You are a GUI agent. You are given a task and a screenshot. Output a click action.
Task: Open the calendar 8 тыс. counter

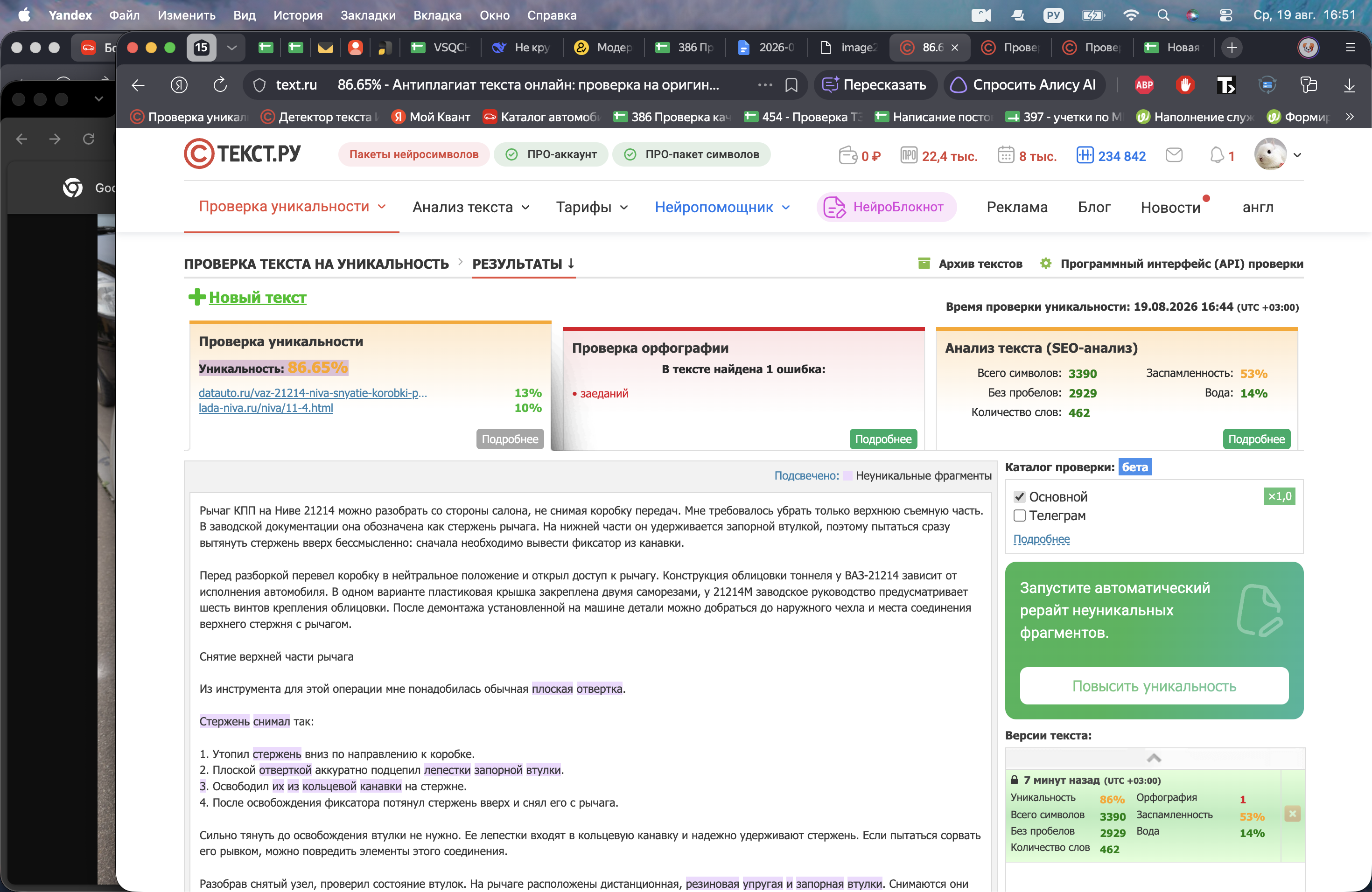[1027, 155]
